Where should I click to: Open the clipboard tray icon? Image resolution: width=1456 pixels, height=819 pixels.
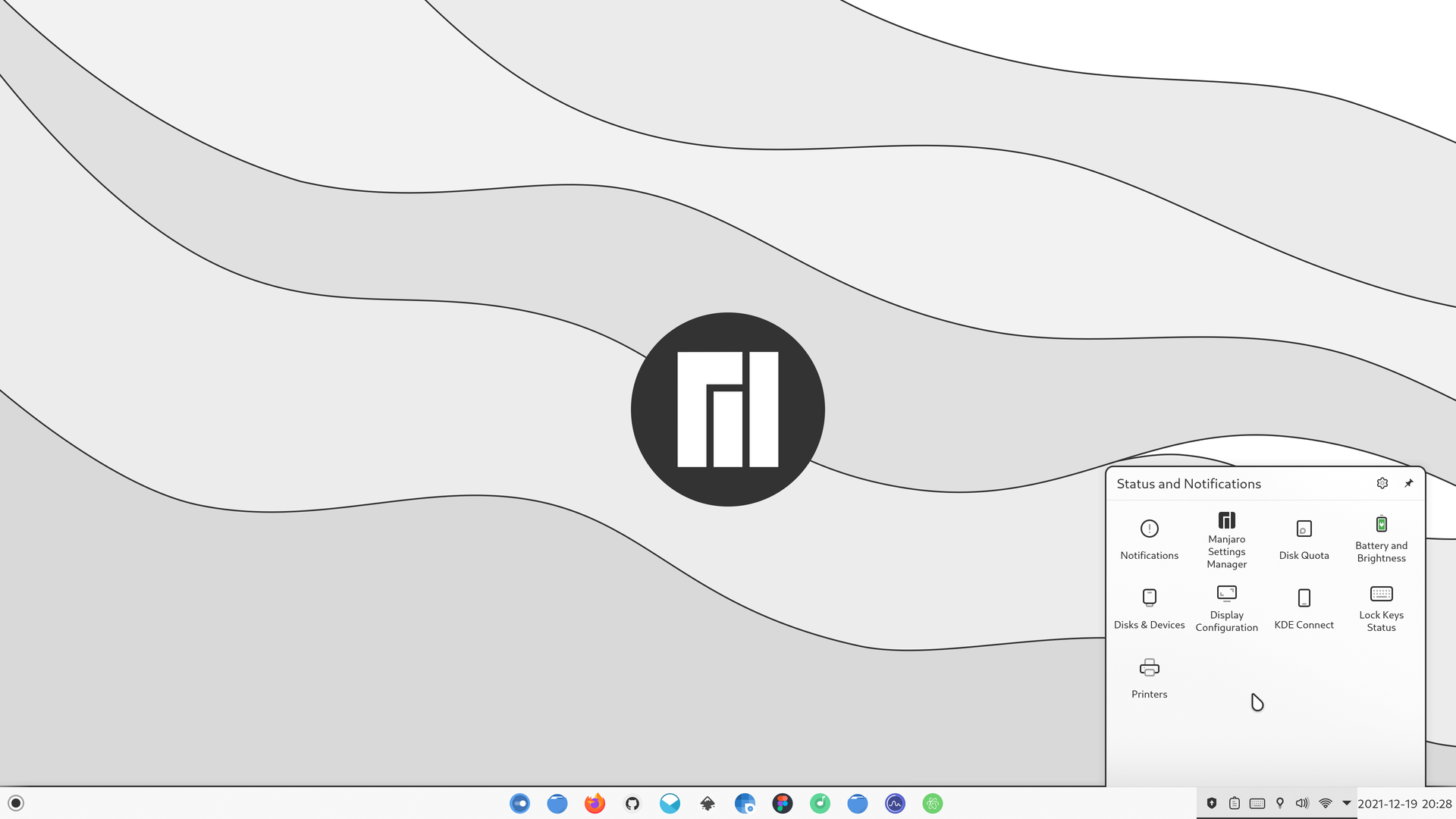[1235, 803]
